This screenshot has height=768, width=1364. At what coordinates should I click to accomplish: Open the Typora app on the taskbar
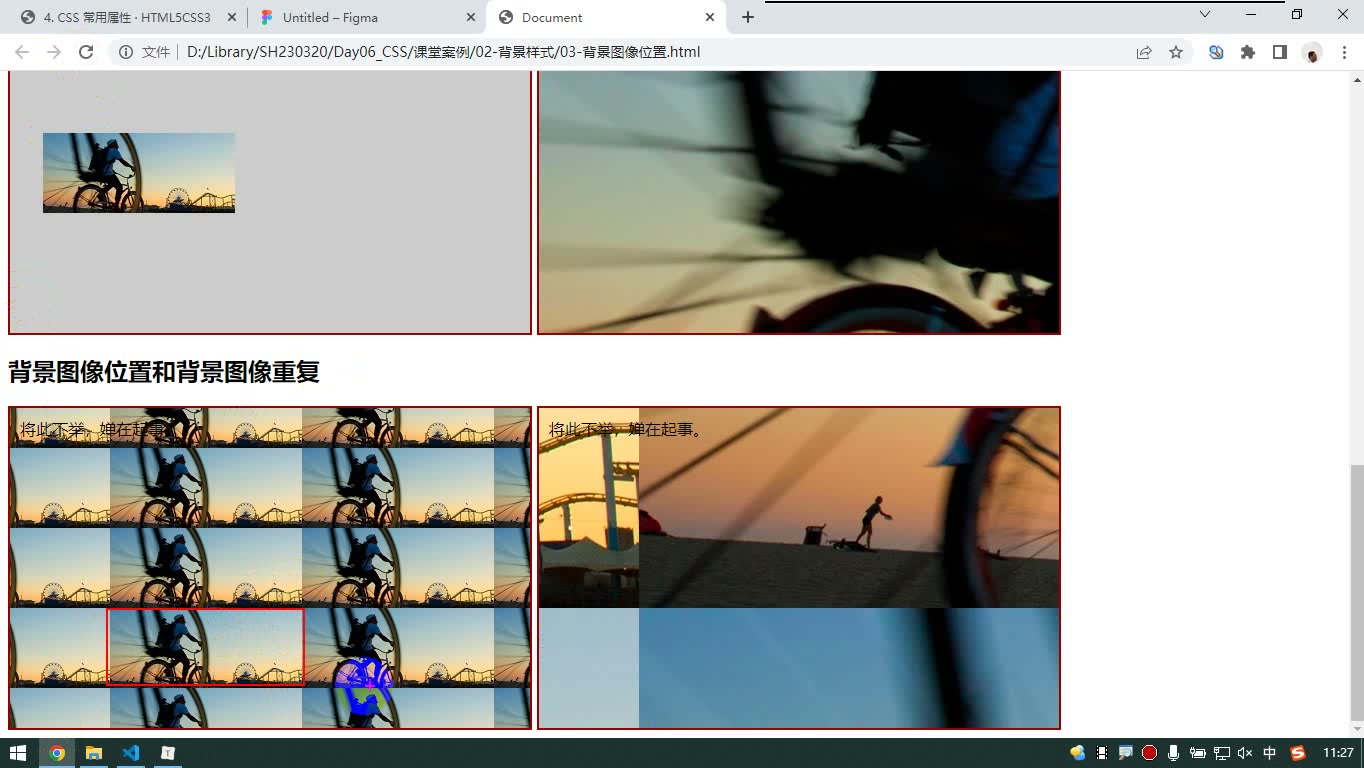[x=168, y=753]
